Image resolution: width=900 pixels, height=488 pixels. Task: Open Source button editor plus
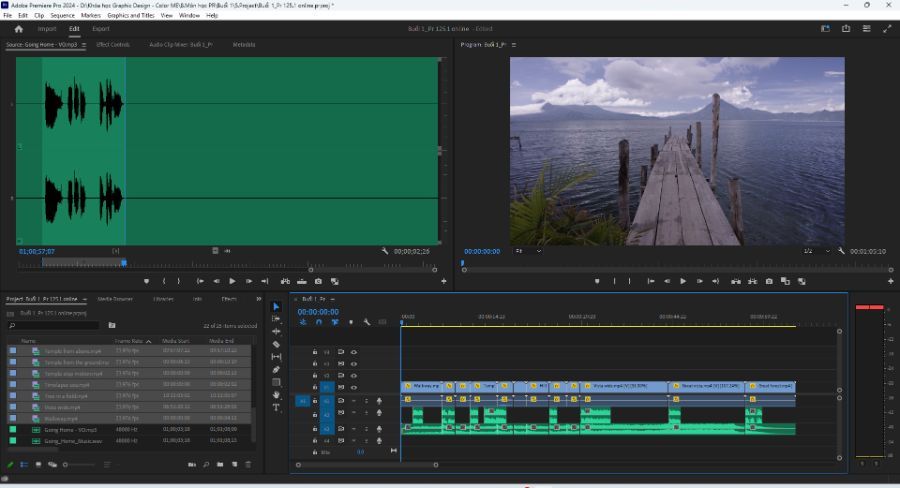pos(444,281)
